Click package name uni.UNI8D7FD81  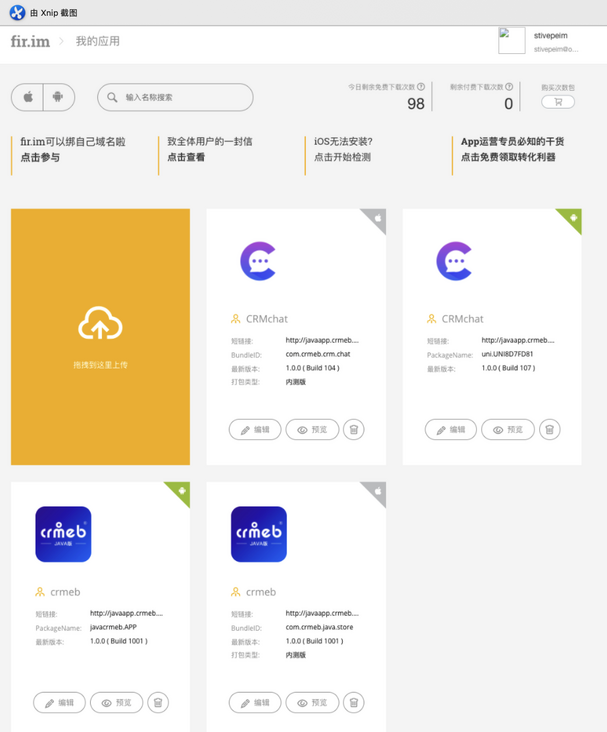507,354
